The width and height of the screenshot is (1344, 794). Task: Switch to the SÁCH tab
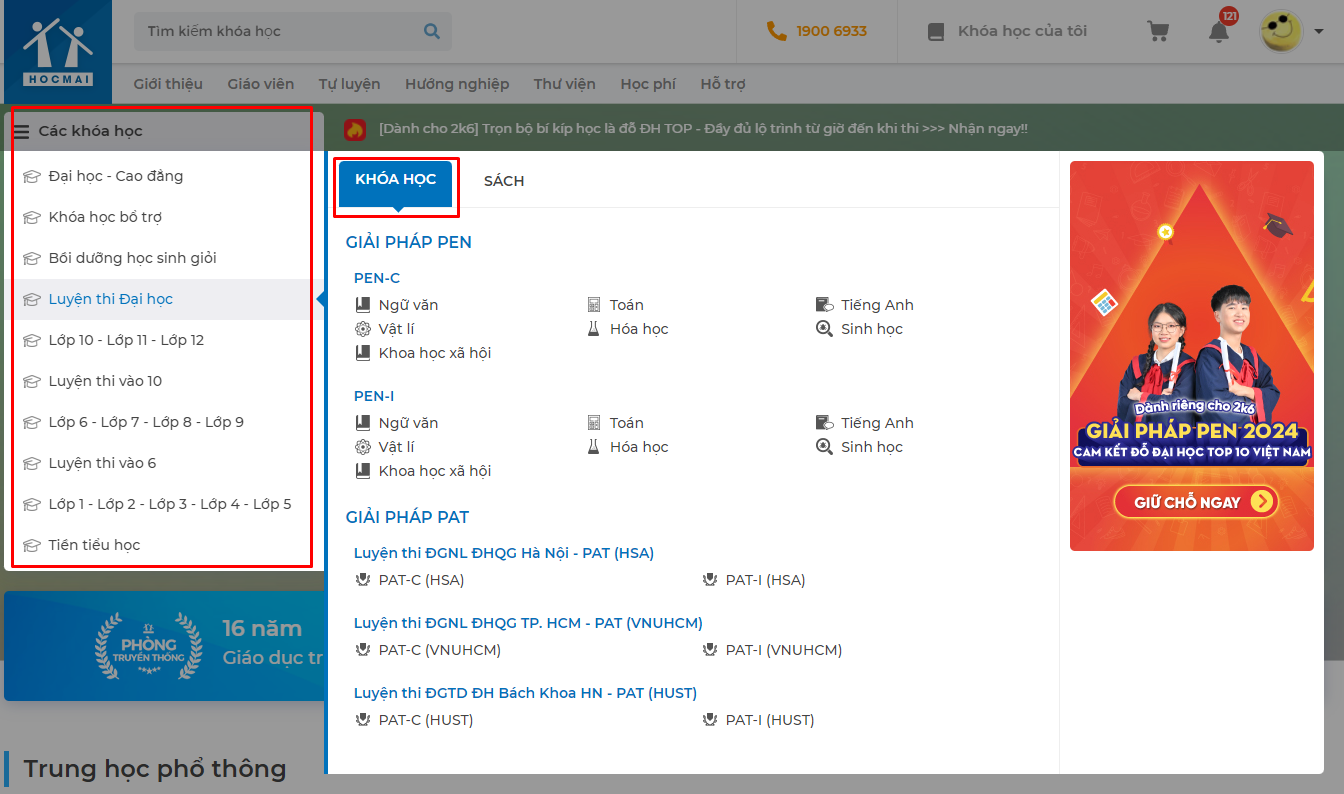click(x=504, y=181)
